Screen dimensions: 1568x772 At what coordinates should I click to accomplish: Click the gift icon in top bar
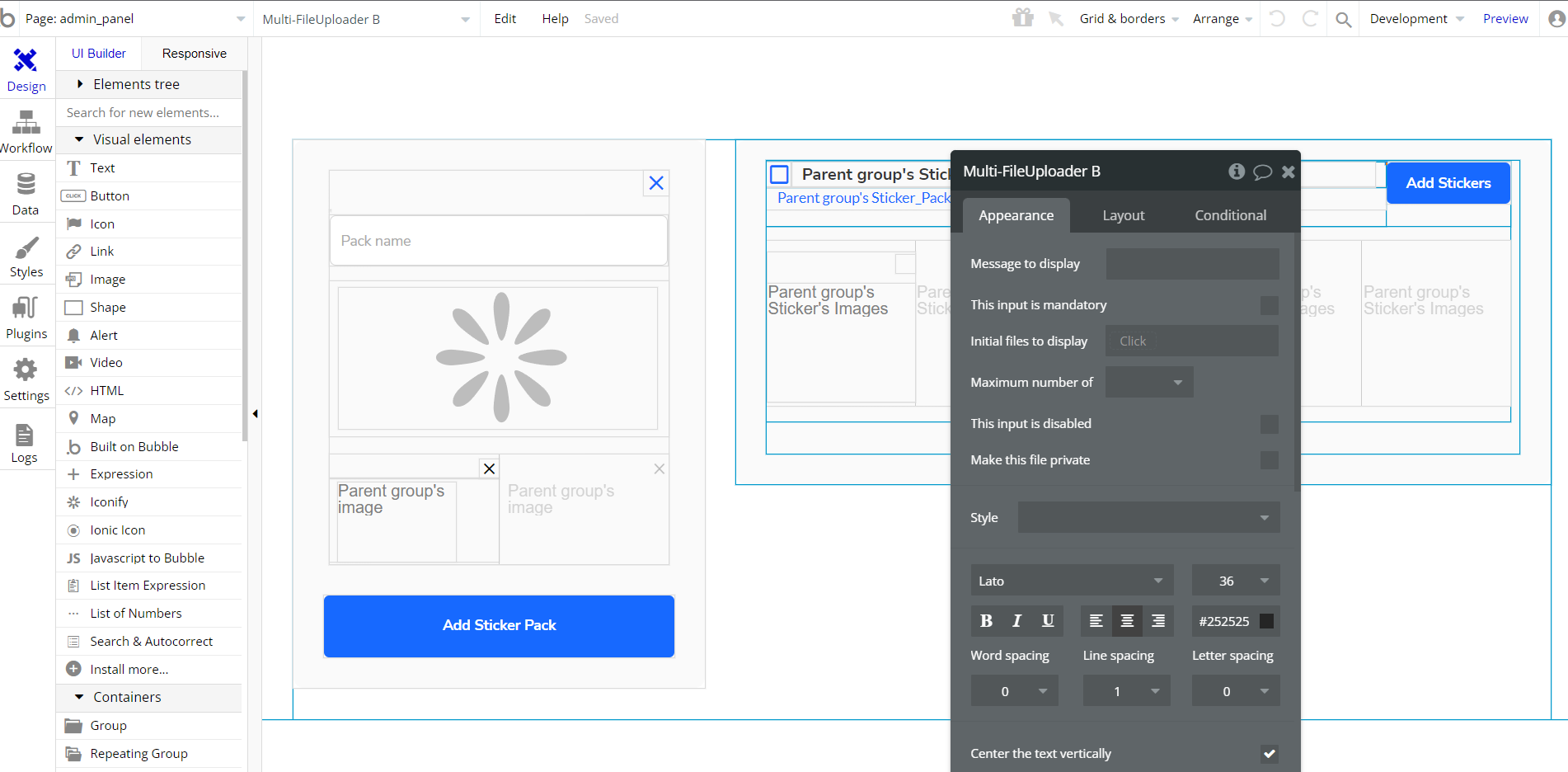tap(1022, 18)
